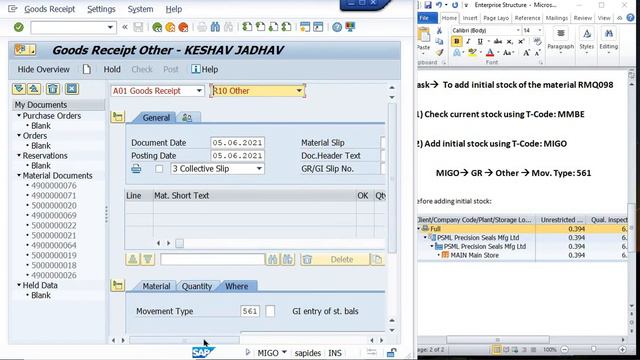Collapse the Material Documents tree node
This screenshot has width=640, height=360.
[x=19, y=176]
